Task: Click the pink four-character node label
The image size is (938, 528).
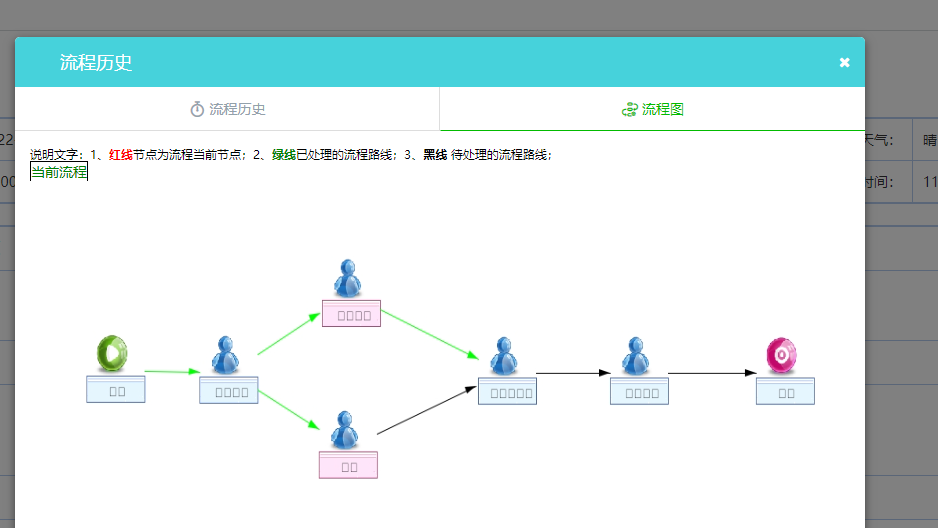Action: coord(351,314)
